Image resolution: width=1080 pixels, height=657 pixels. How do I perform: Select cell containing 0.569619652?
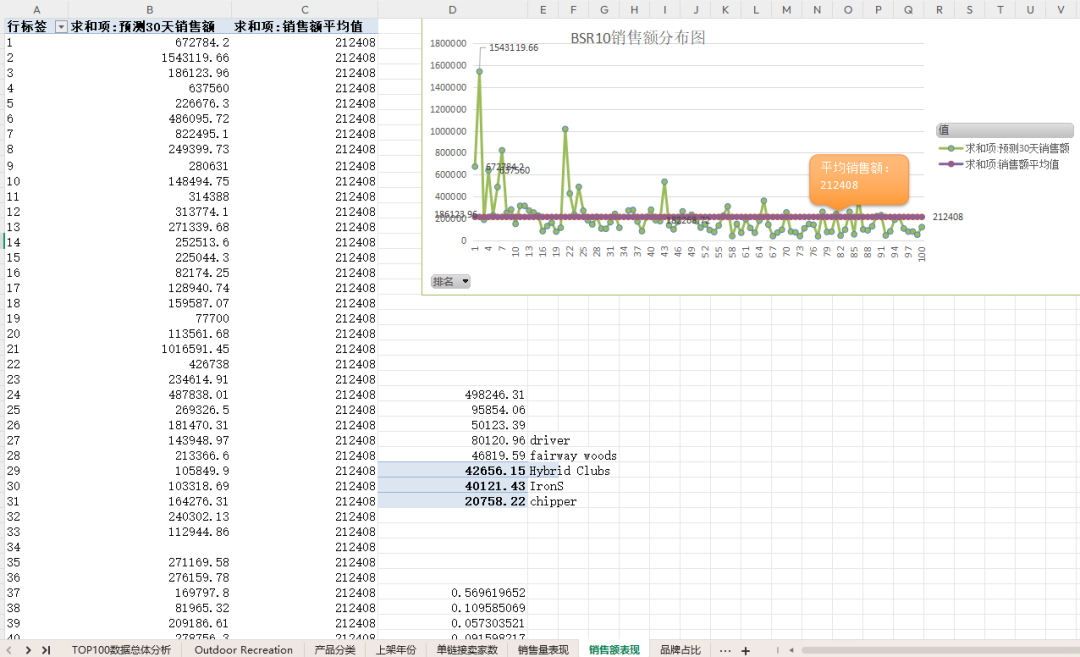[453, 592]
